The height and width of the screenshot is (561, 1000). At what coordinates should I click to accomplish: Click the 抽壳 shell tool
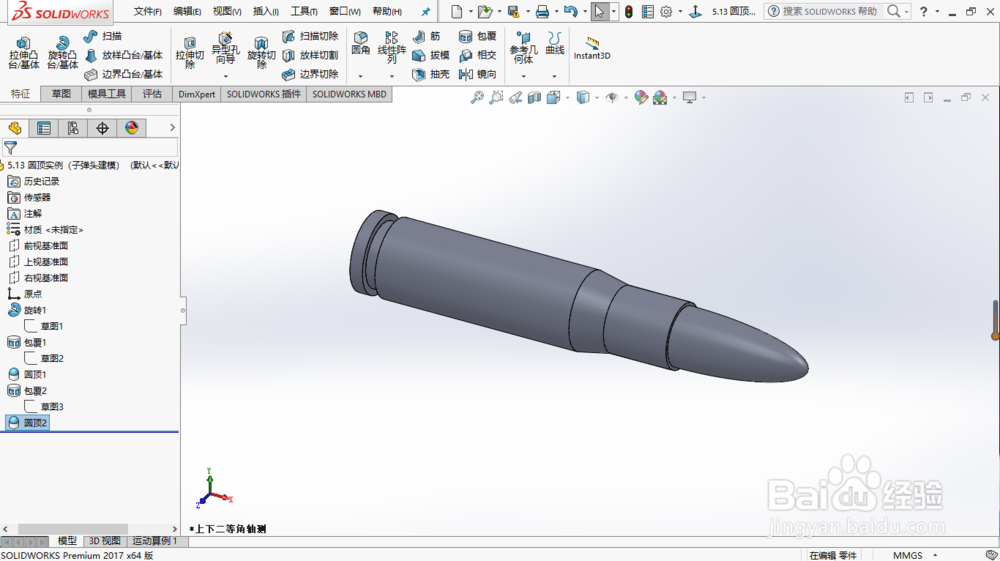(430, 75)
